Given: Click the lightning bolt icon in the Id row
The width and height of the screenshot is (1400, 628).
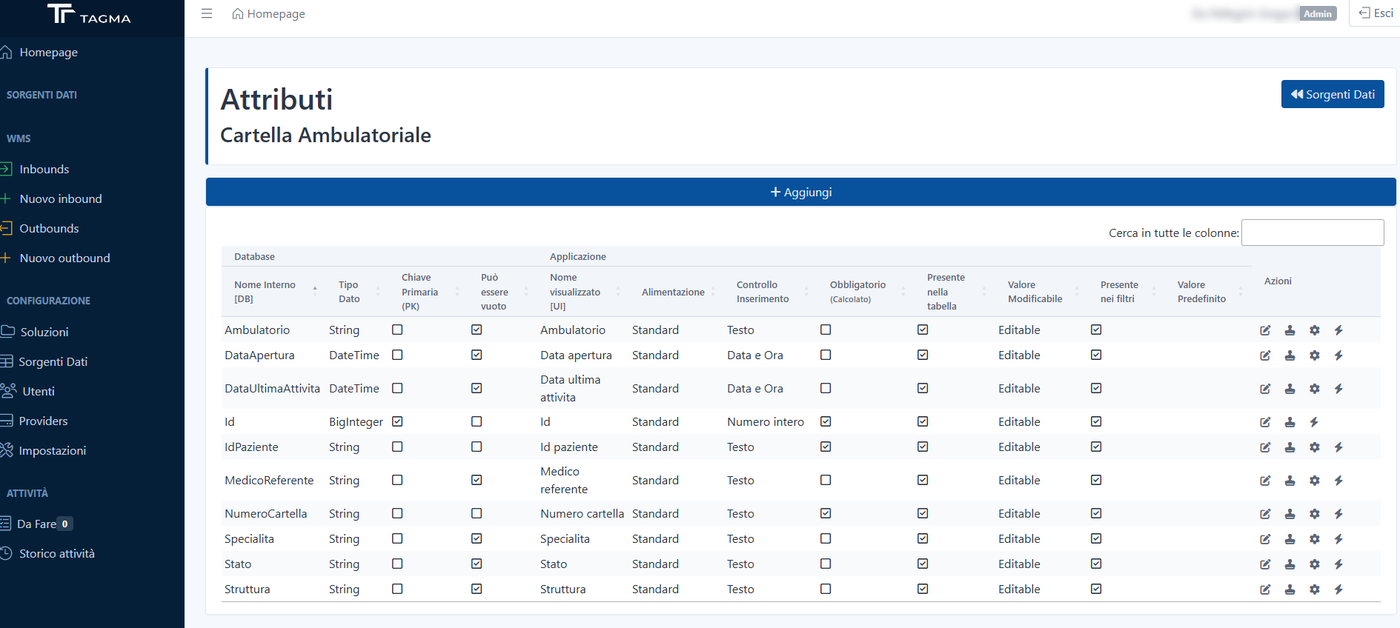Looking at the screenshot, I should click(x=1315, y=422).
